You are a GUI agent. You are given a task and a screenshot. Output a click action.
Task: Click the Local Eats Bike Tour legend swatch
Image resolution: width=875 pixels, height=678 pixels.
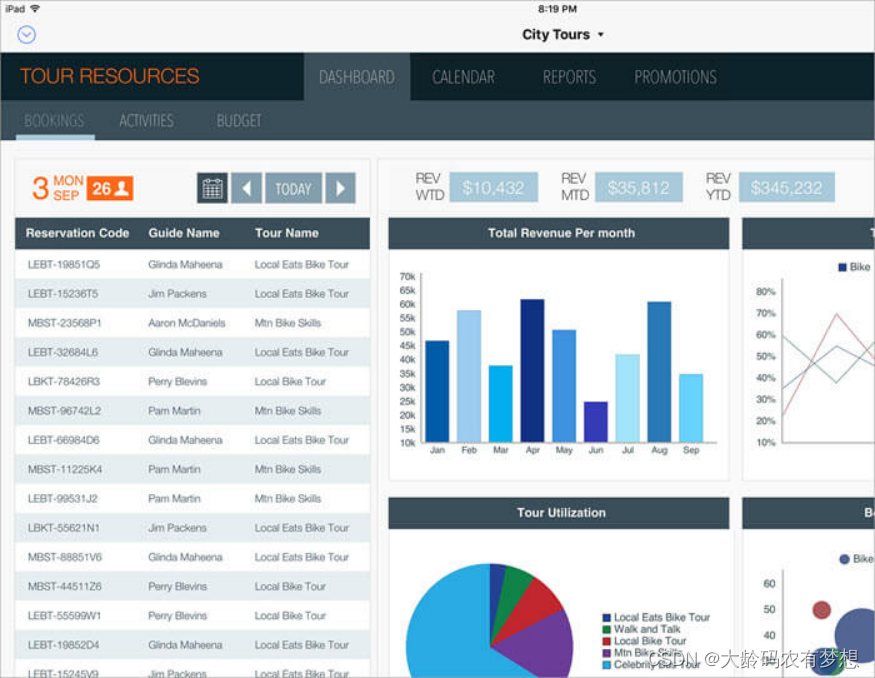coord(607,618)
